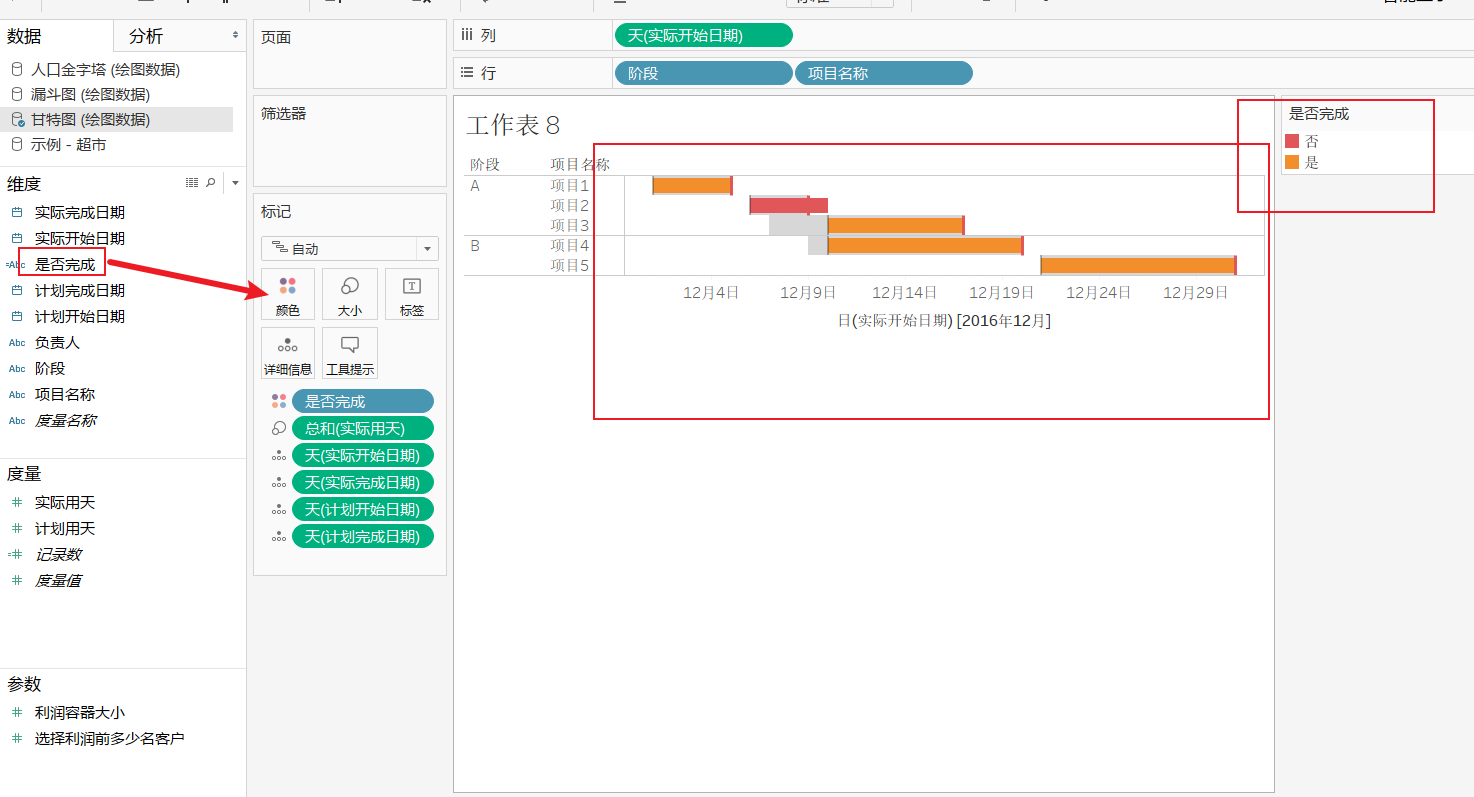Click the 是否完成 legend title
The image size is (1474, 797).
[1319, 114]
